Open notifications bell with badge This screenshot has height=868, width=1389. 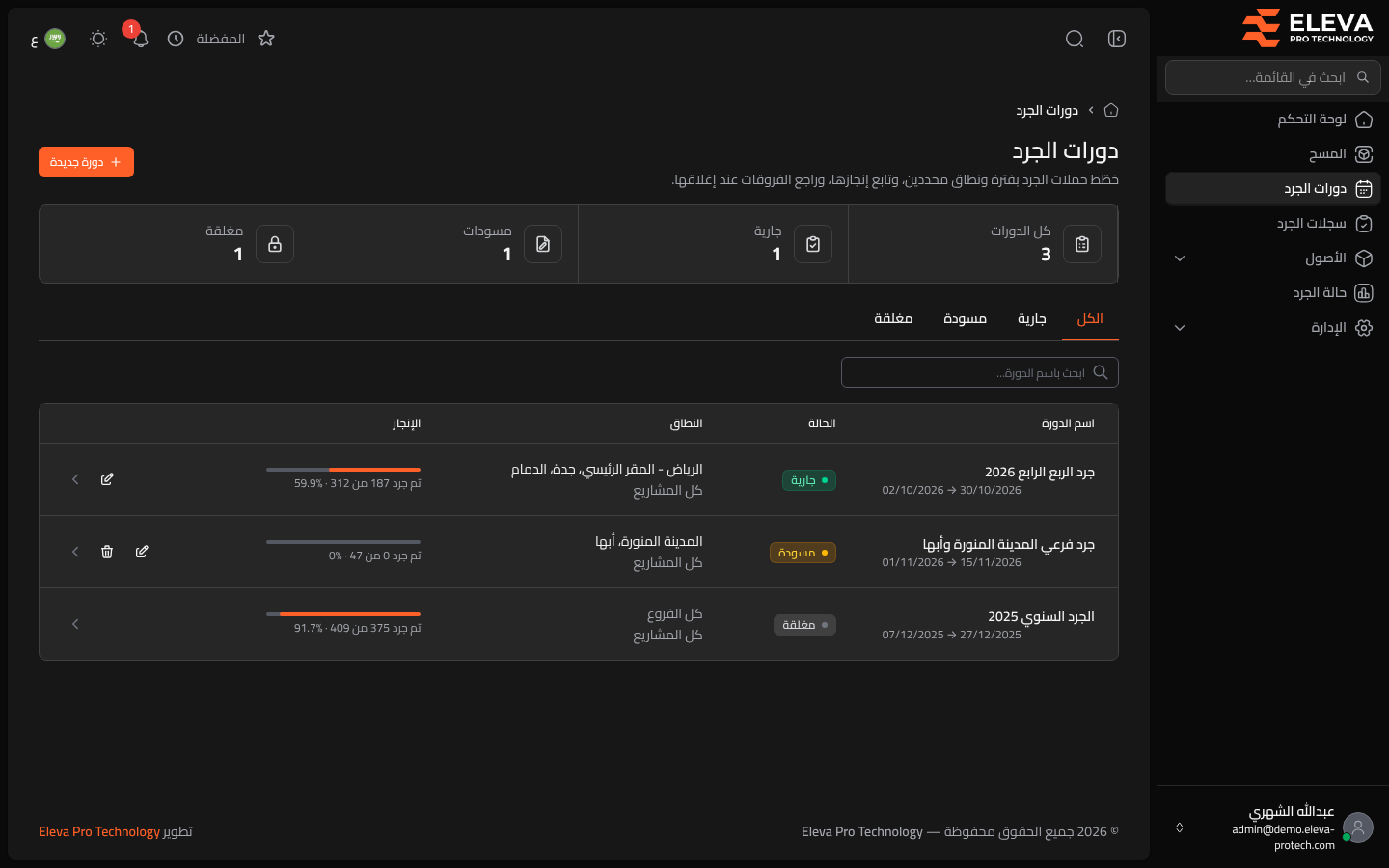[140, 39]
